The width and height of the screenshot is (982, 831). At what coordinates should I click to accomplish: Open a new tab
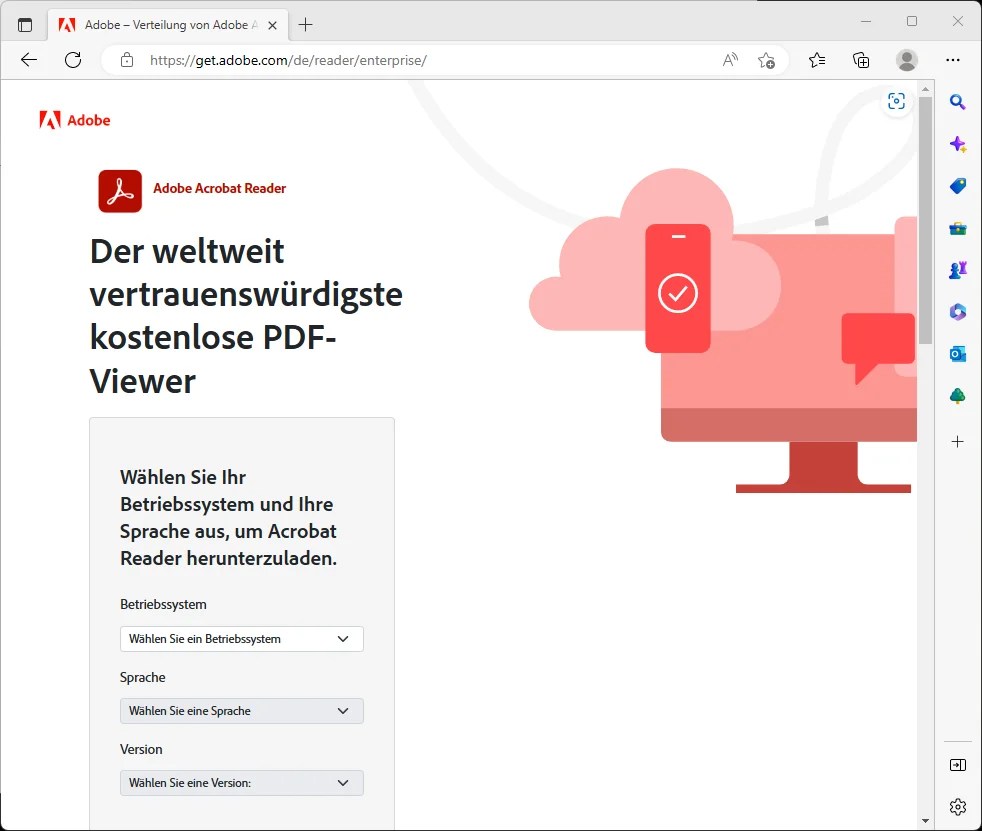306,25
